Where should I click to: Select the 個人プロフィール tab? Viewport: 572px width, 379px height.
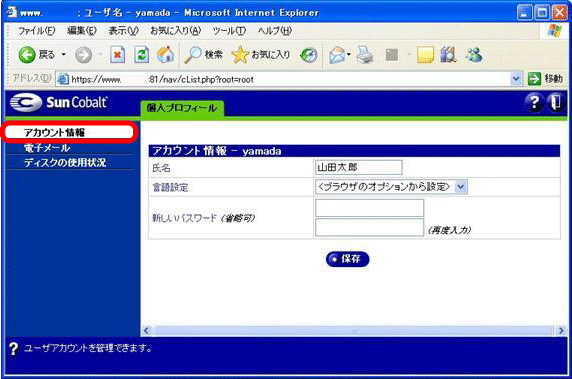(x=182, y=108)
